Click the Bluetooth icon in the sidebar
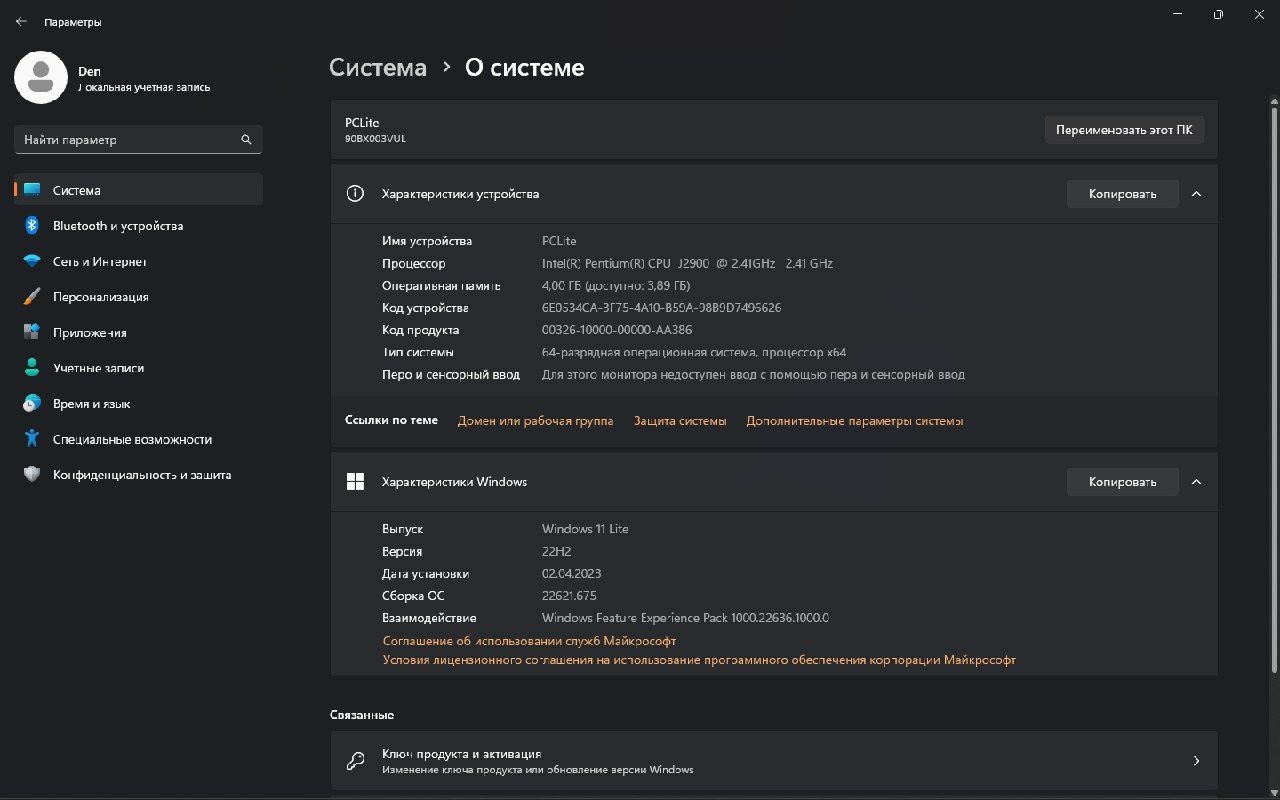 point(32,226)
